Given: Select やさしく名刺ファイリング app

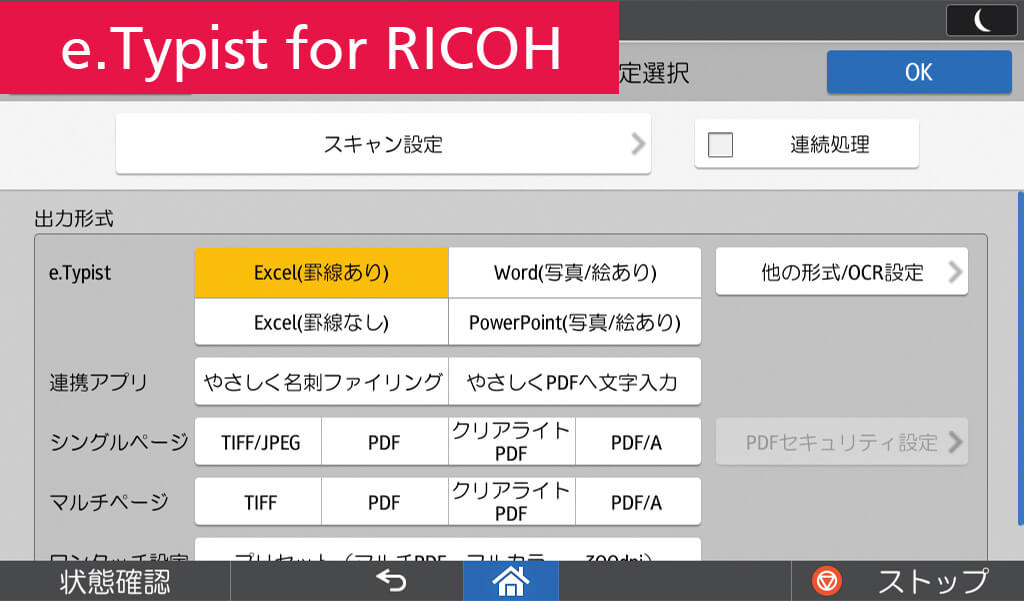Looking at the screenshot, I should tap(321, 382).
